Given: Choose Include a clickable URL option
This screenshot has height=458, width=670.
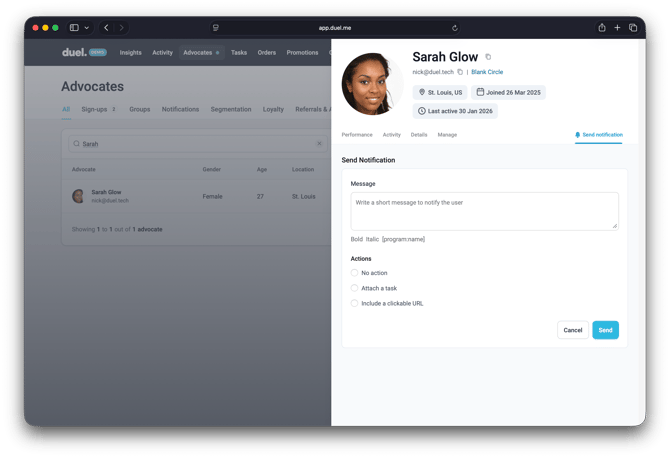Looking at the screenshot, I should [354, 303].
